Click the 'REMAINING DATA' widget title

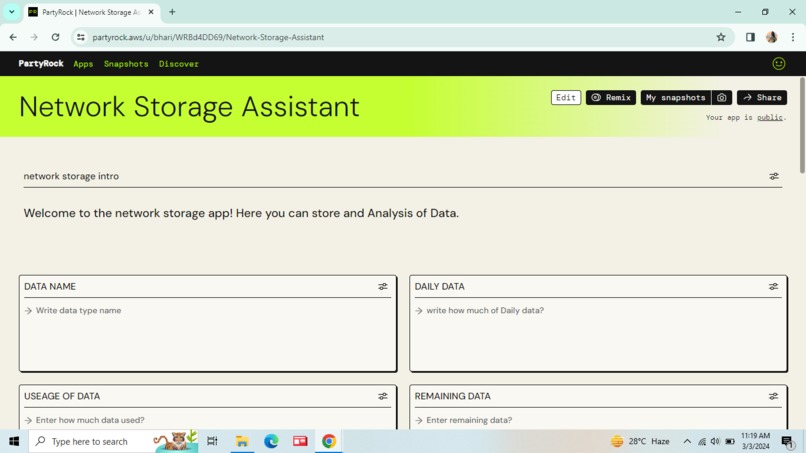pyautogui.click(x=452, y=396)
